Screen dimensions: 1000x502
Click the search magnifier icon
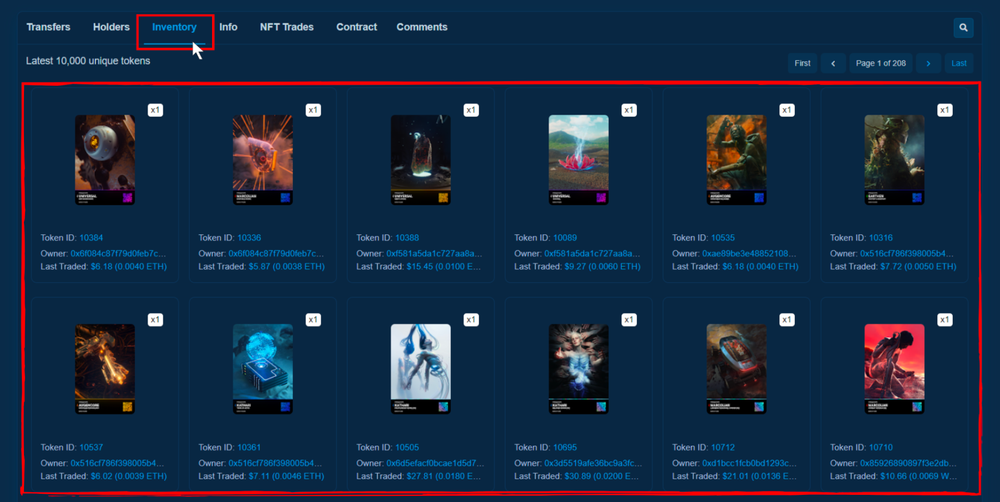point(963,28)
